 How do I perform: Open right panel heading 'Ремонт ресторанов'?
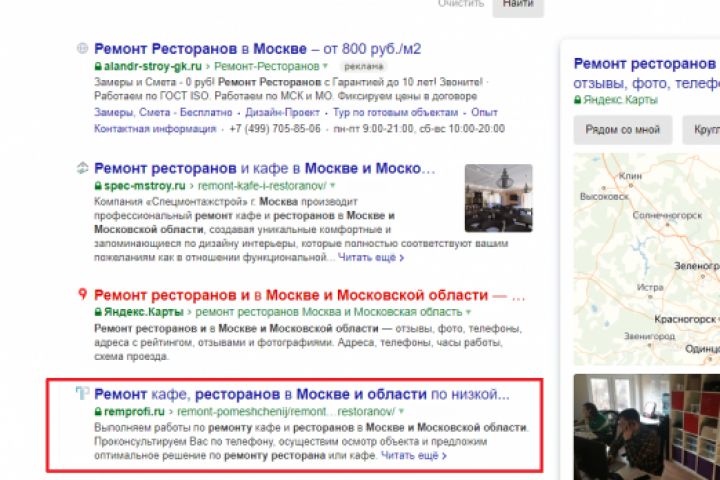[x=645, y=64]
